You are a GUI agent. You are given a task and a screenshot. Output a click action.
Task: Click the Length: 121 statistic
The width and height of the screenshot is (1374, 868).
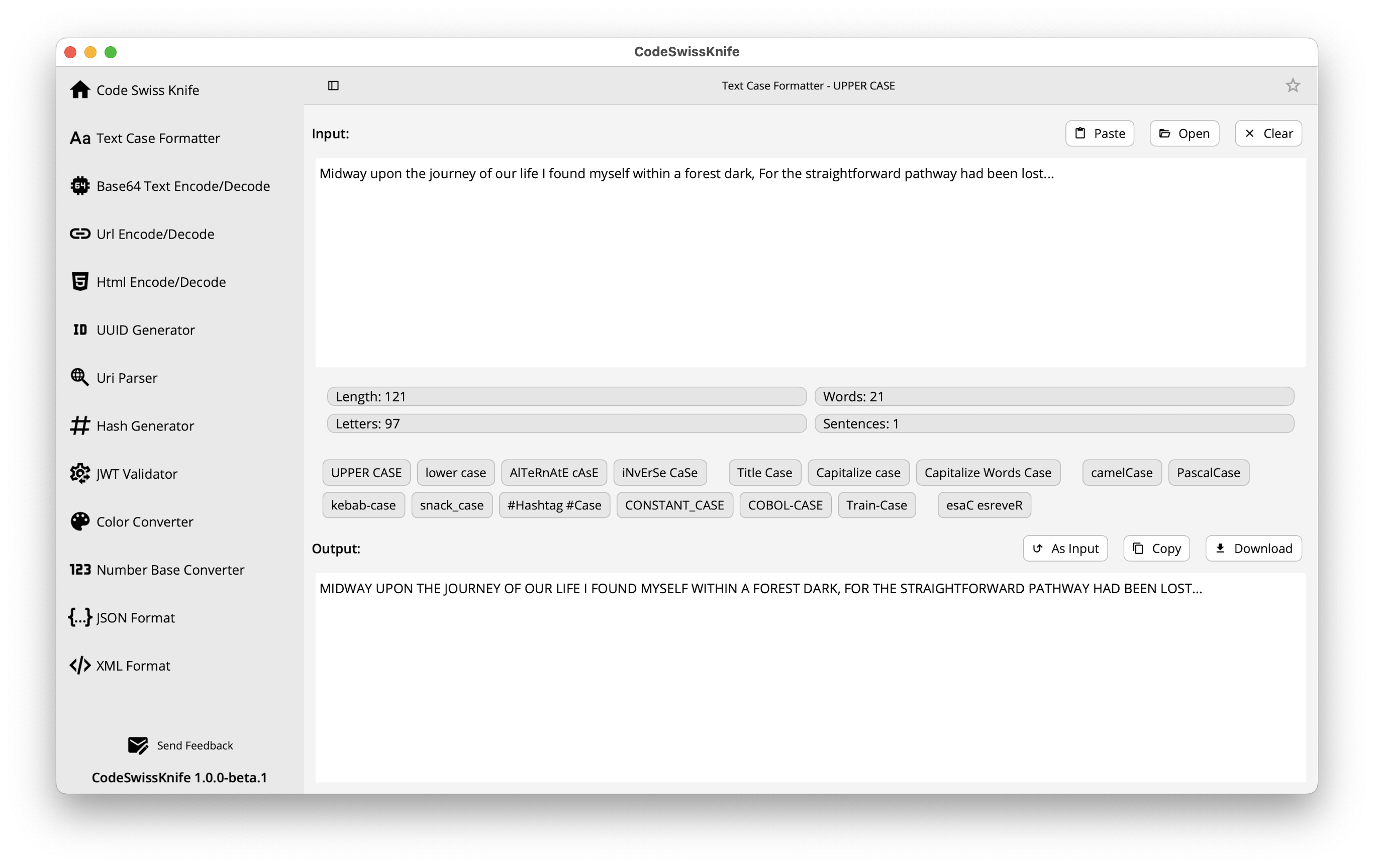point(566,396)
